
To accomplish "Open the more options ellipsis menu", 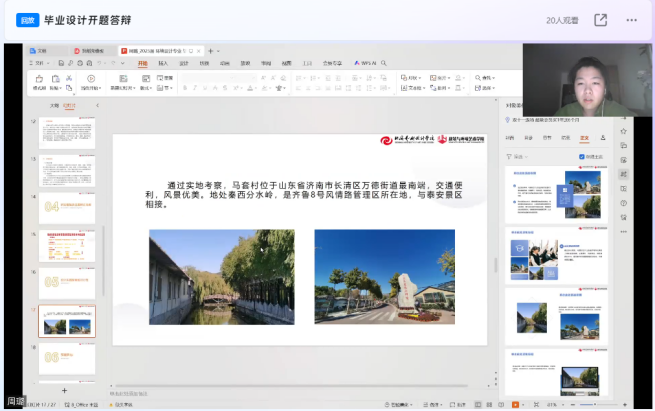I will (631, 20).
